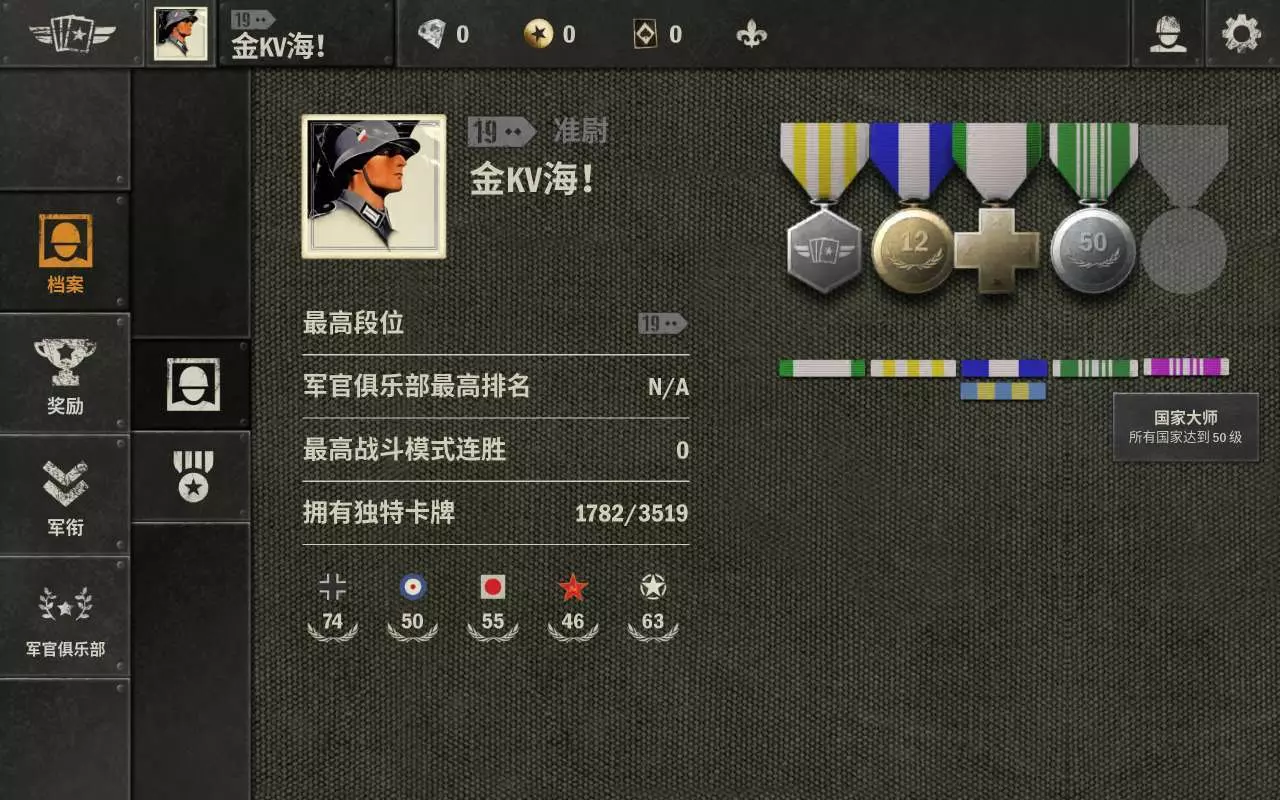This screenshot has height=800, width=1280.
Task: Click the purple striped ribbon bar
Action: pos(1186,367)
